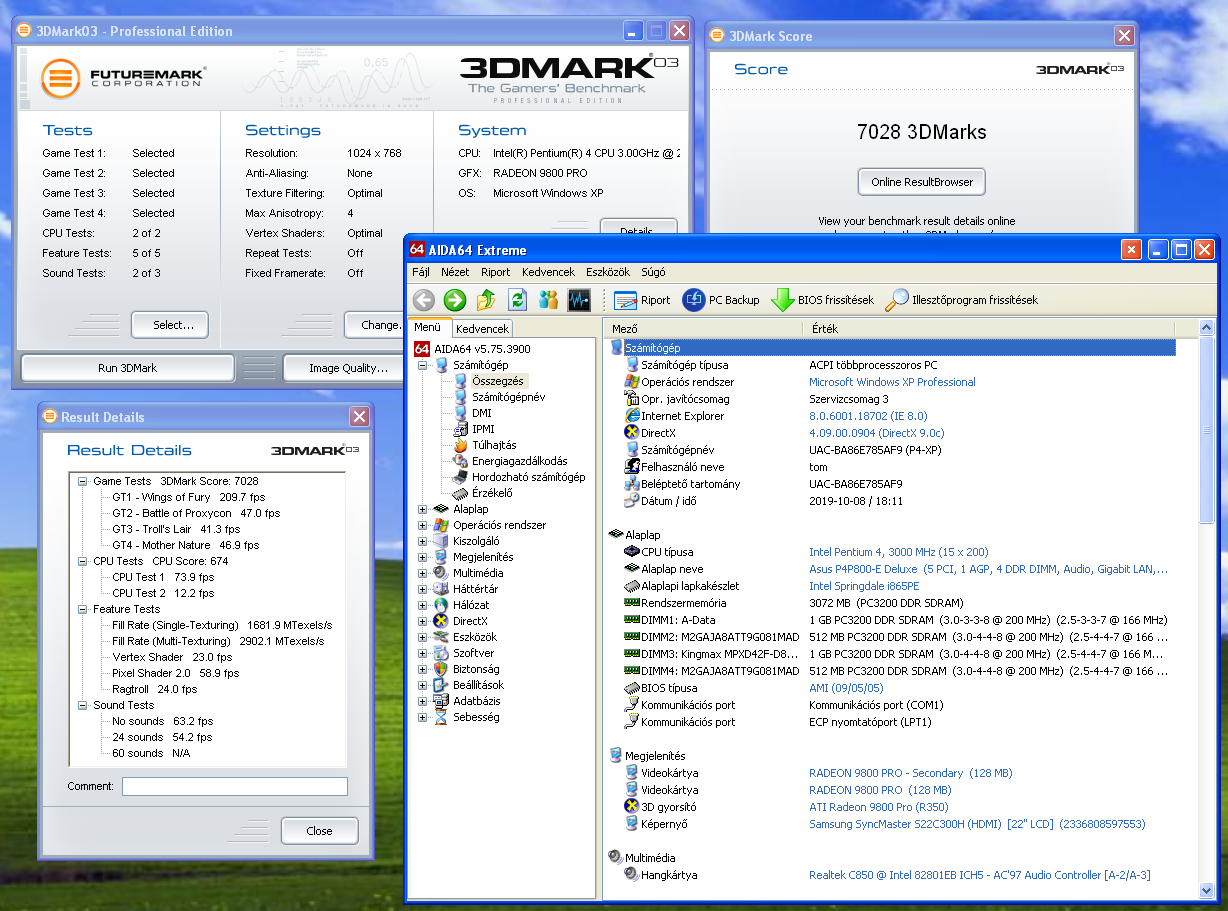Expand the Kiszolgáló tree node
This screenshot has height=911, width=1228.
[422, 541]
